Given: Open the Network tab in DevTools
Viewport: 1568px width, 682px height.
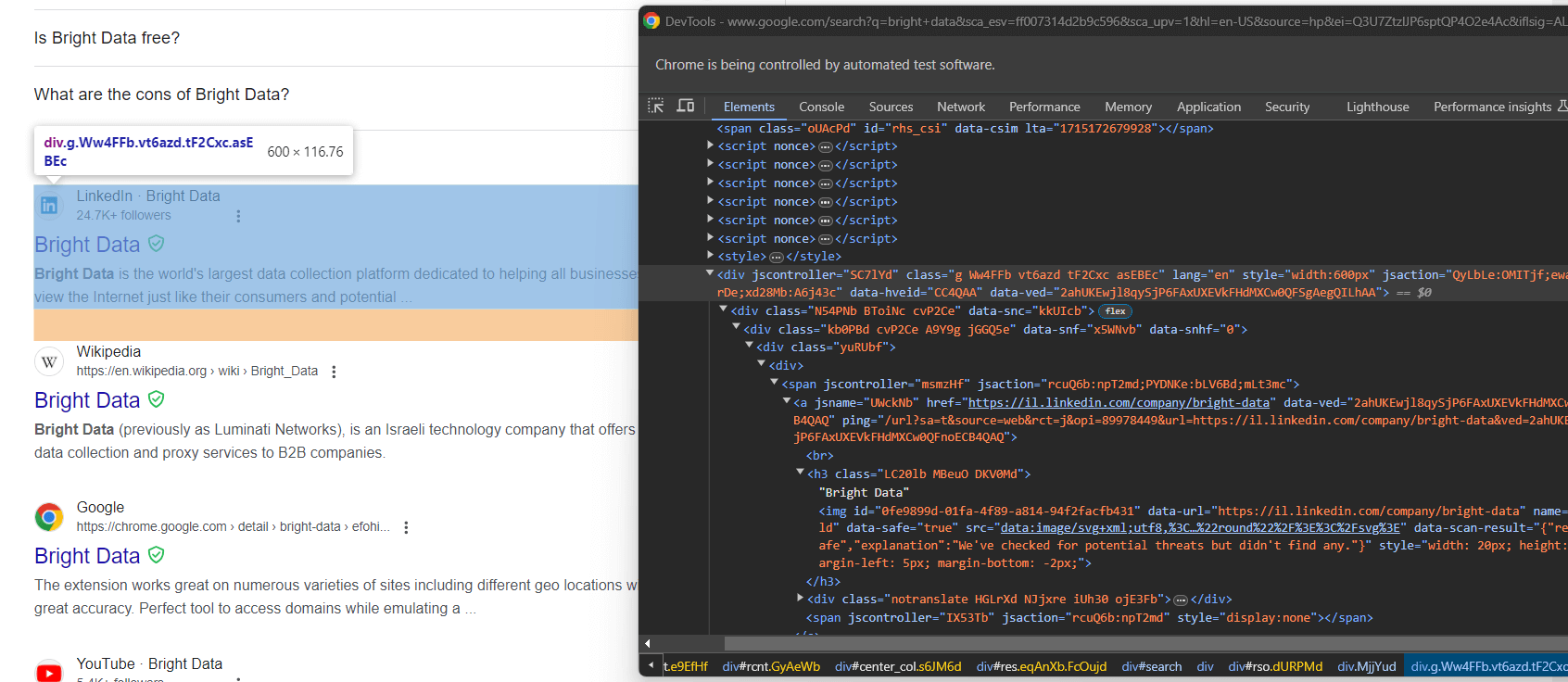Looking at the screenshot, I should [x=960, y=107].
